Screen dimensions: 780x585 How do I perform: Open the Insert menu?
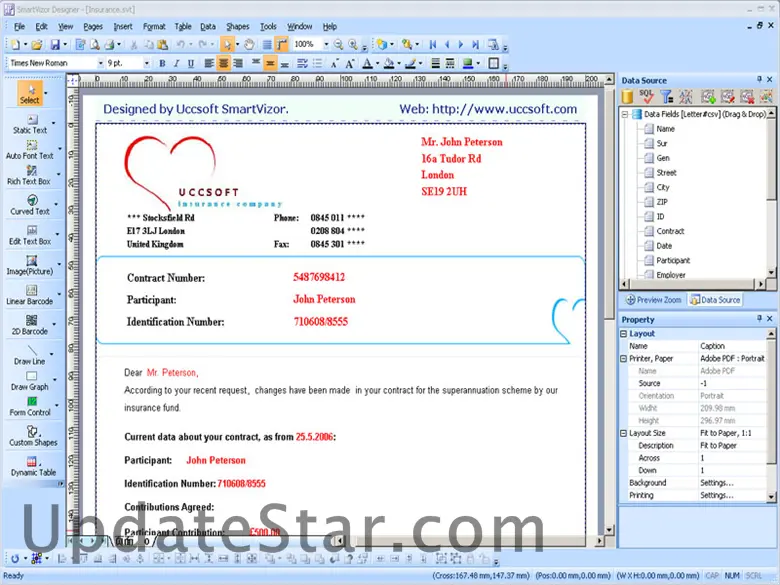point(123,26)
